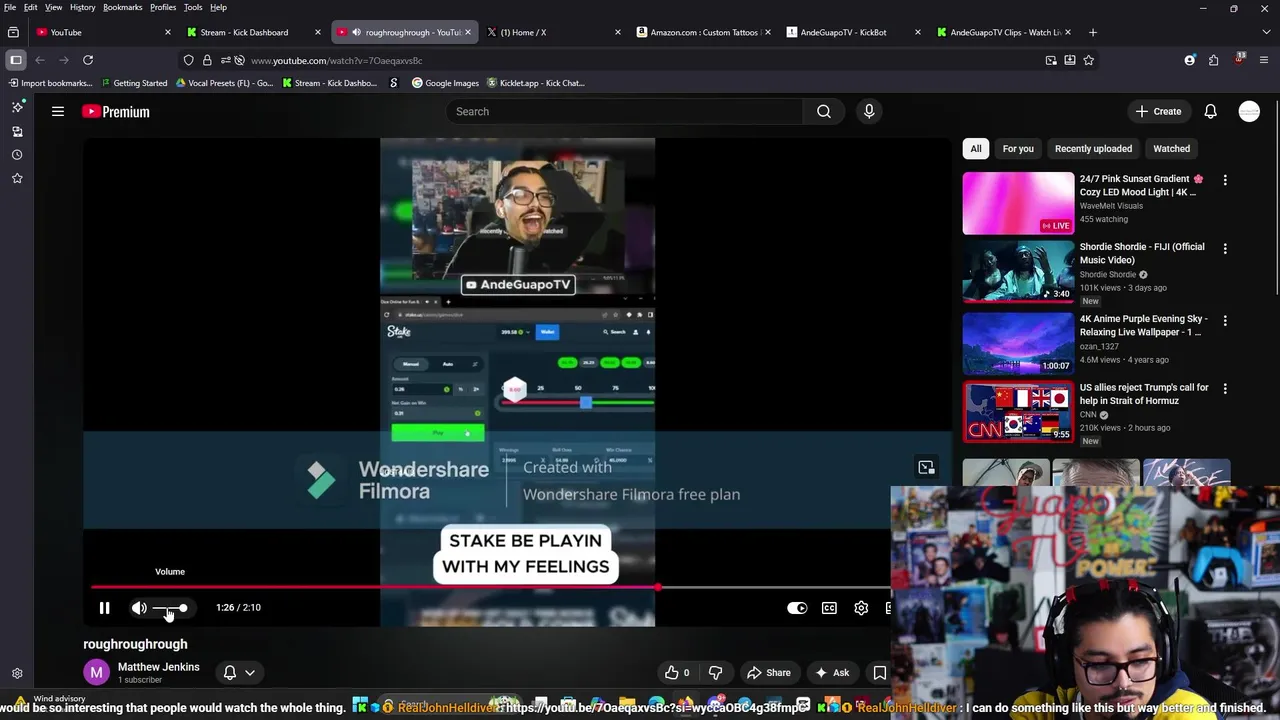Click the Ask button
Viewport: 1280px width, 720px height.
[x=832, y=673]
